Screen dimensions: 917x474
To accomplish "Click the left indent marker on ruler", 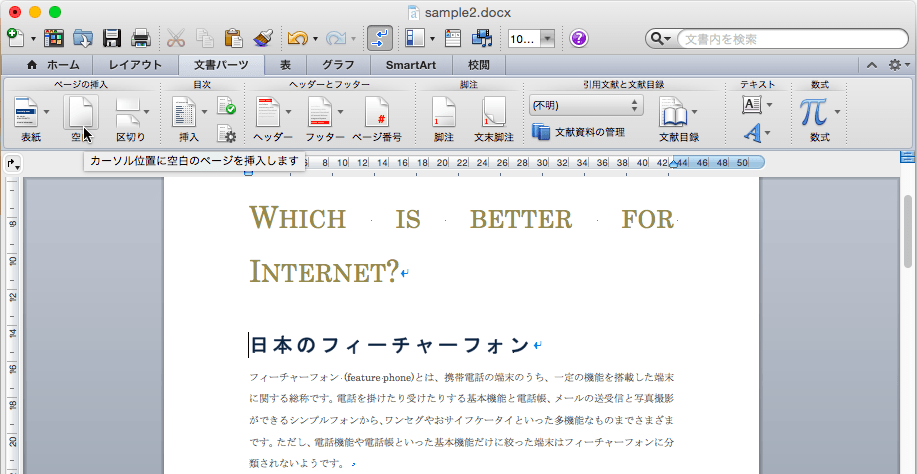I will 249,173.
